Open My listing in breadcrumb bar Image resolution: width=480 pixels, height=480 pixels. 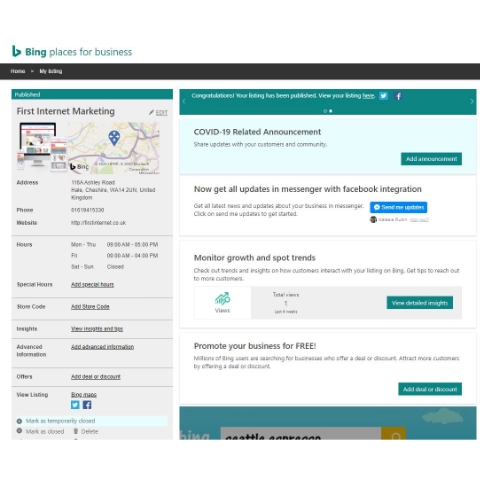(51, 71)
